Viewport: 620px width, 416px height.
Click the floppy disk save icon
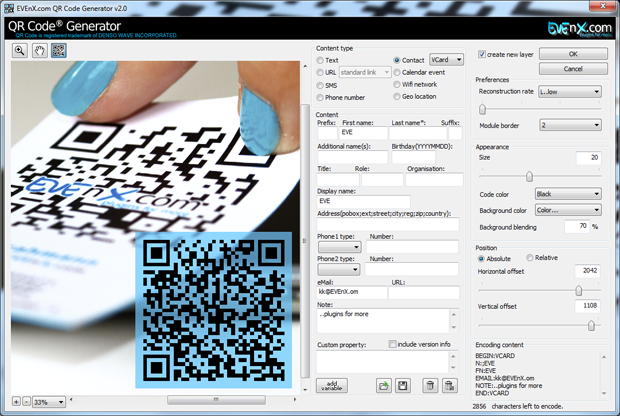click(x=403, y=386)
